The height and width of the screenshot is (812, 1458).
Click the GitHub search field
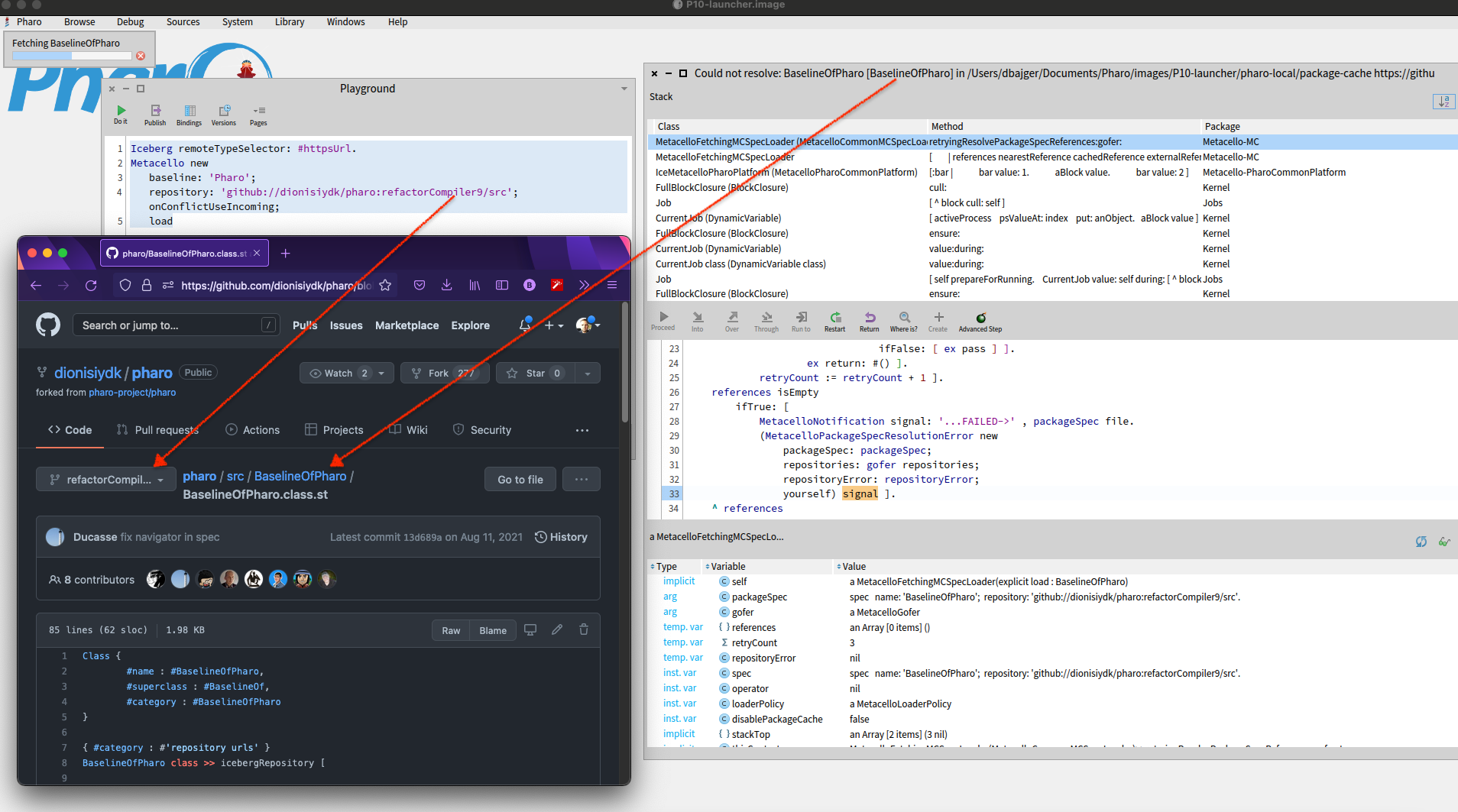tap(175, 325)
